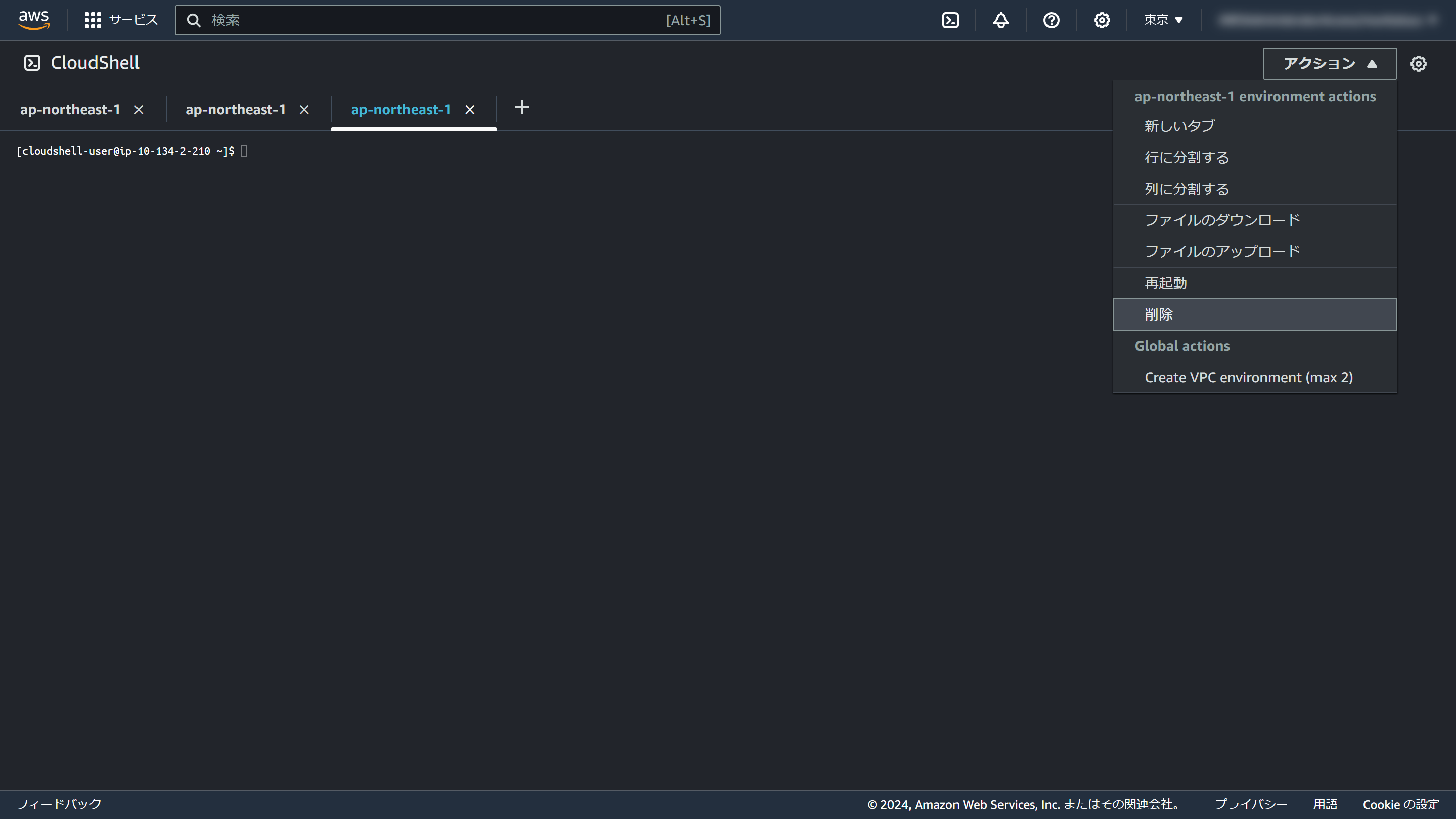
Task: Open account settings gear in top bar
Action: click(1101, 20)
